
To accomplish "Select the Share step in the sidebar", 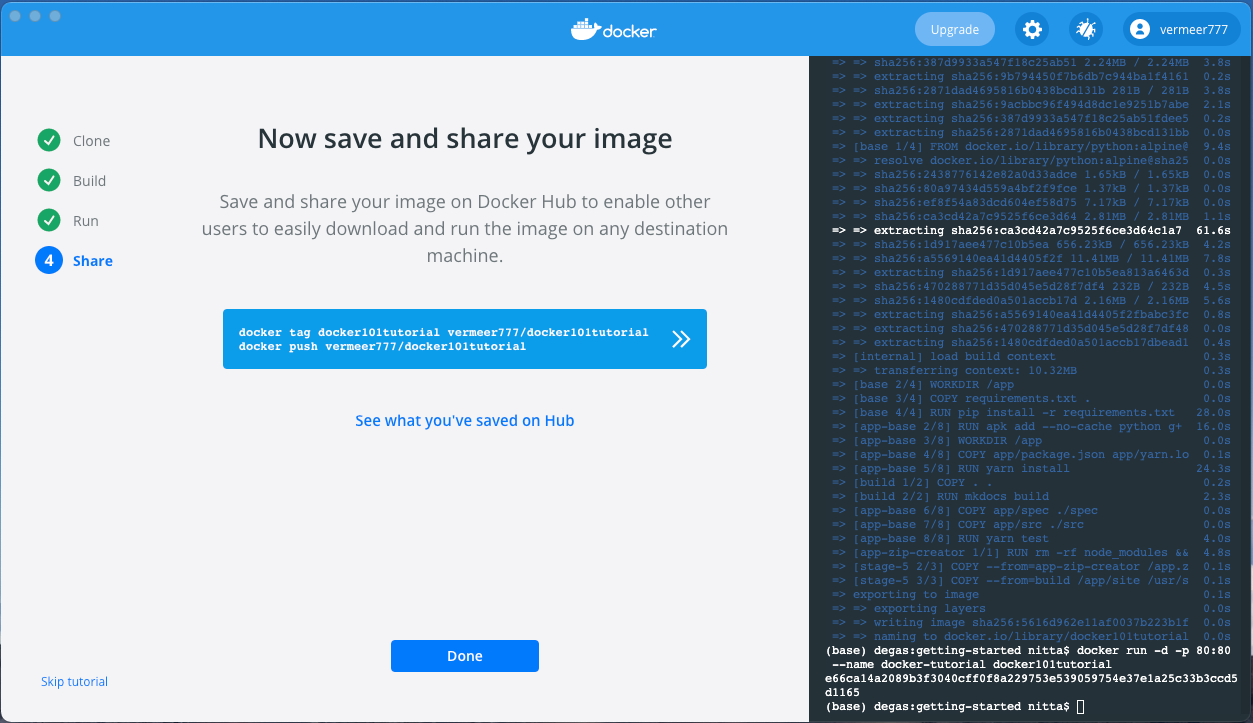I will coord(92,261).
